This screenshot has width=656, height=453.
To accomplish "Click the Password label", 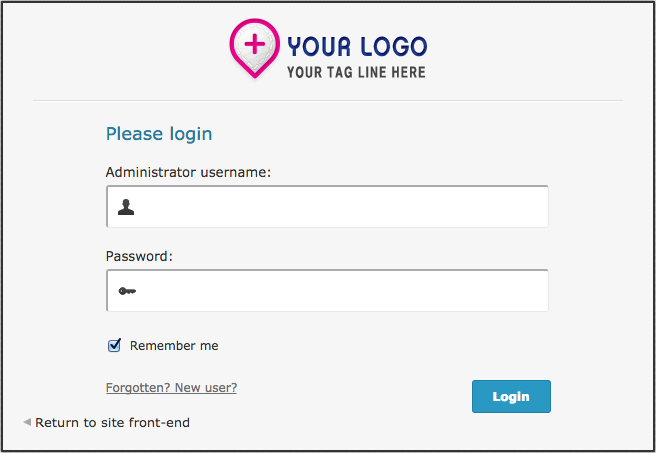I will click(x=139, y=256).
